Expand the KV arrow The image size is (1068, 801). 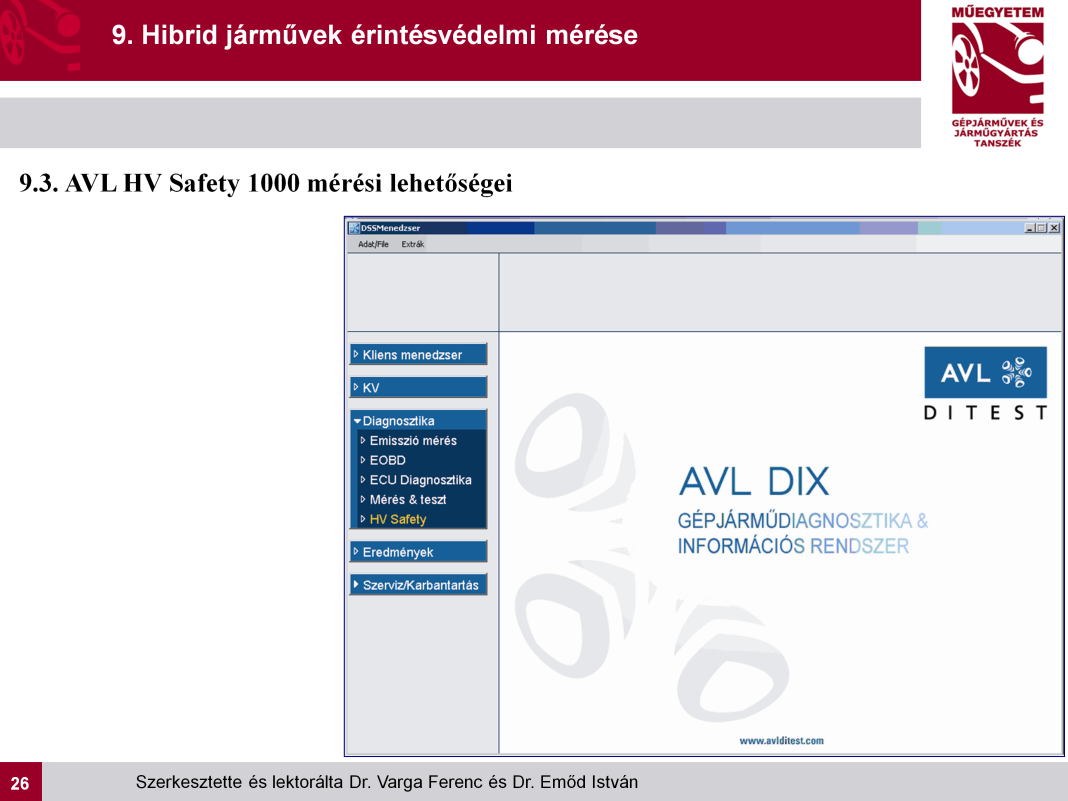tap(356, 387)
